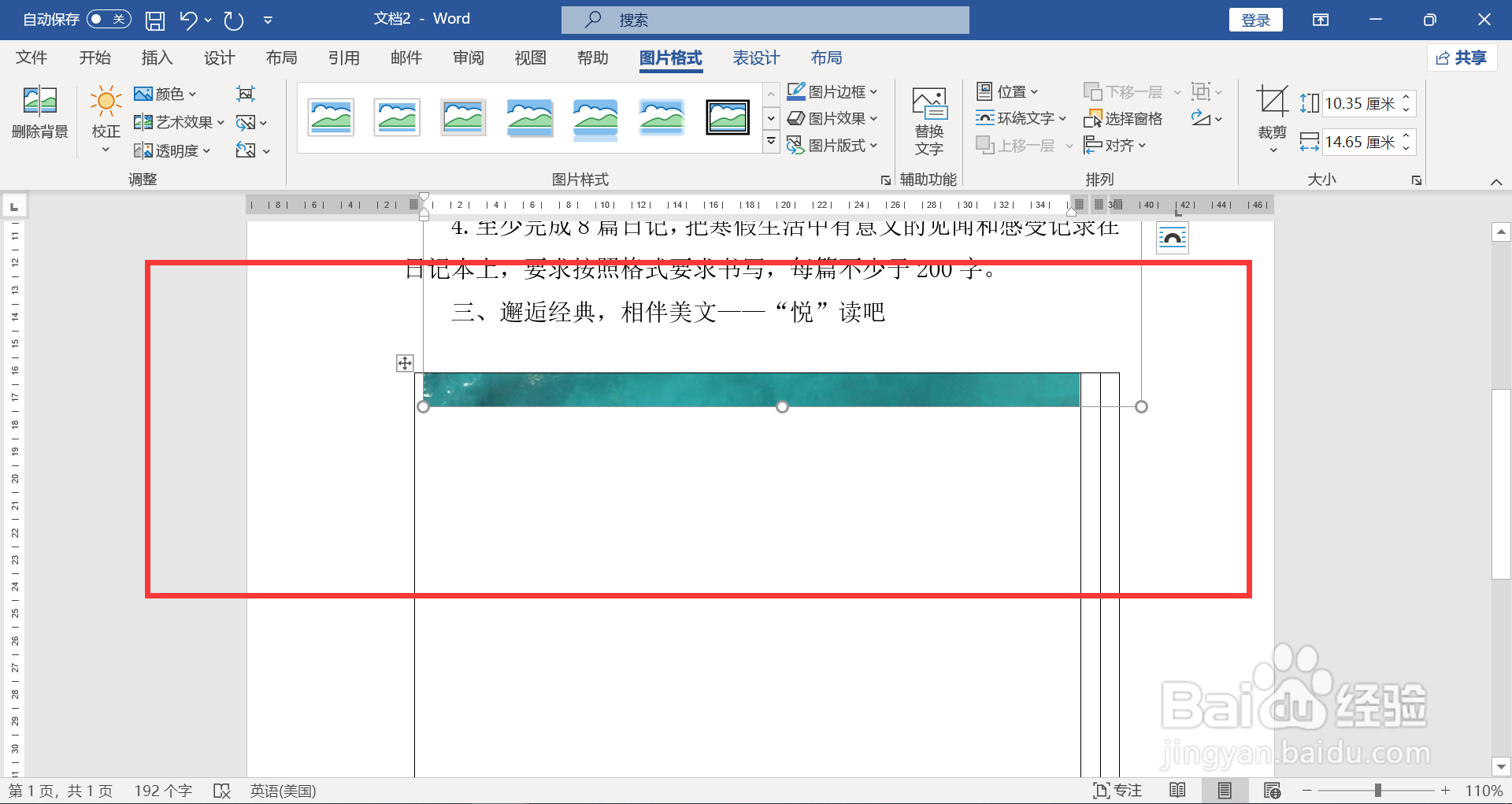Toggle 自动保存 AutoSave on

(x=108, y=19)
